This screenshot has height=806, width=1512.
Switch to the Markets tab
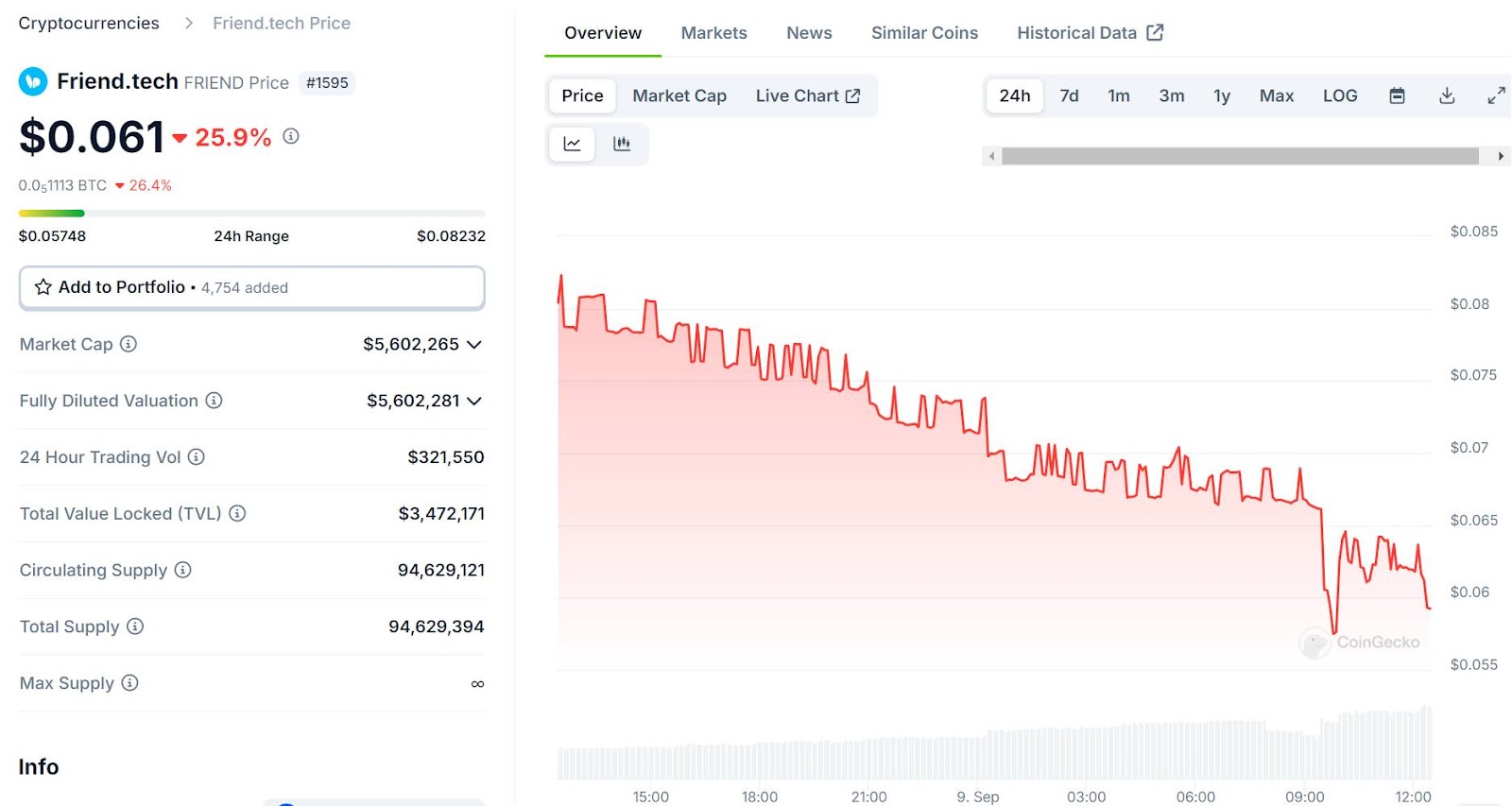714,33
